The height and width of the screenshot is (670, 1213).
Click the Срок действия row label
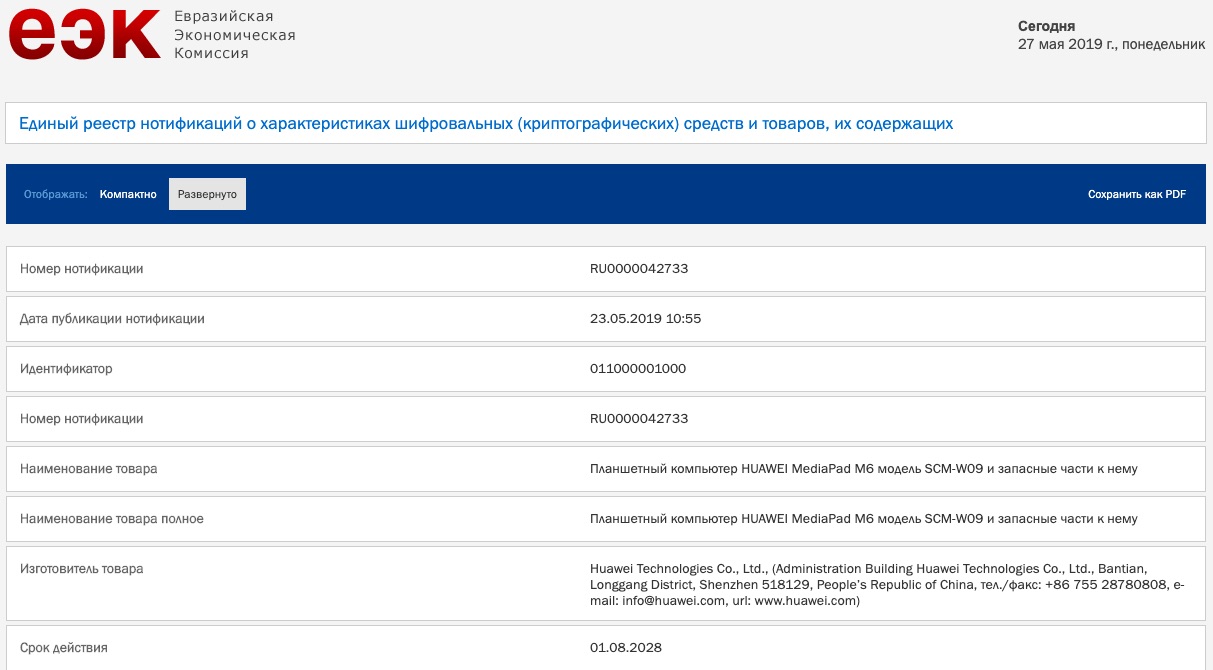pos(64,648)
